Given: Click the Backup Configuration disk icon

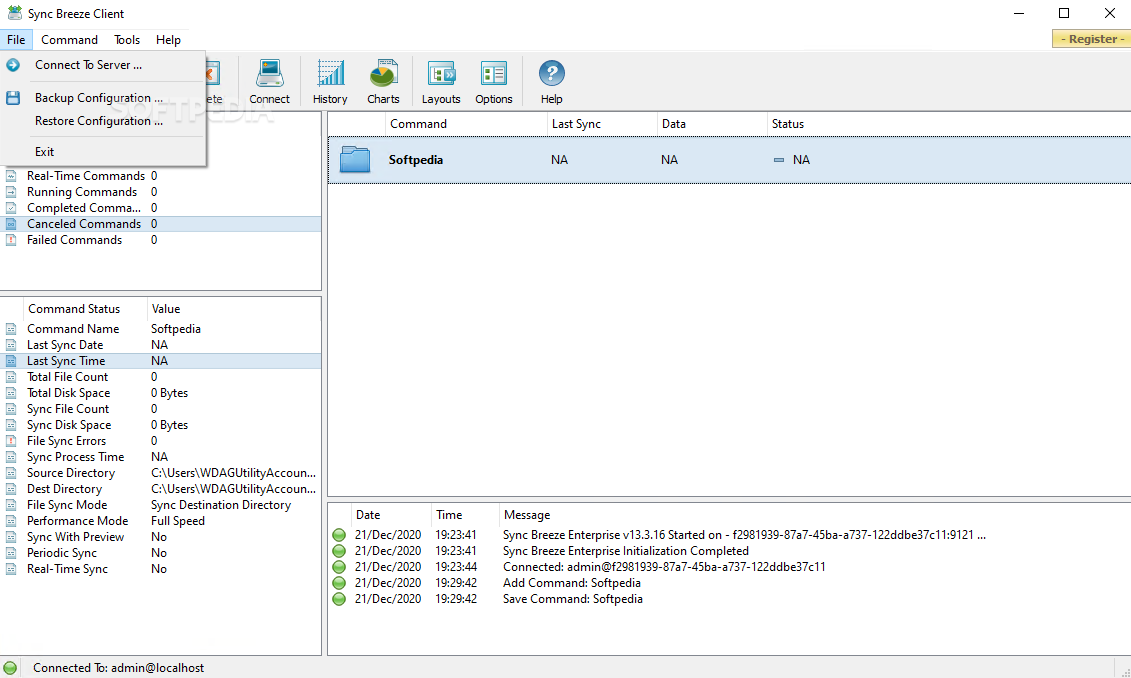Looking at the screenshot, I should point(13,97).
